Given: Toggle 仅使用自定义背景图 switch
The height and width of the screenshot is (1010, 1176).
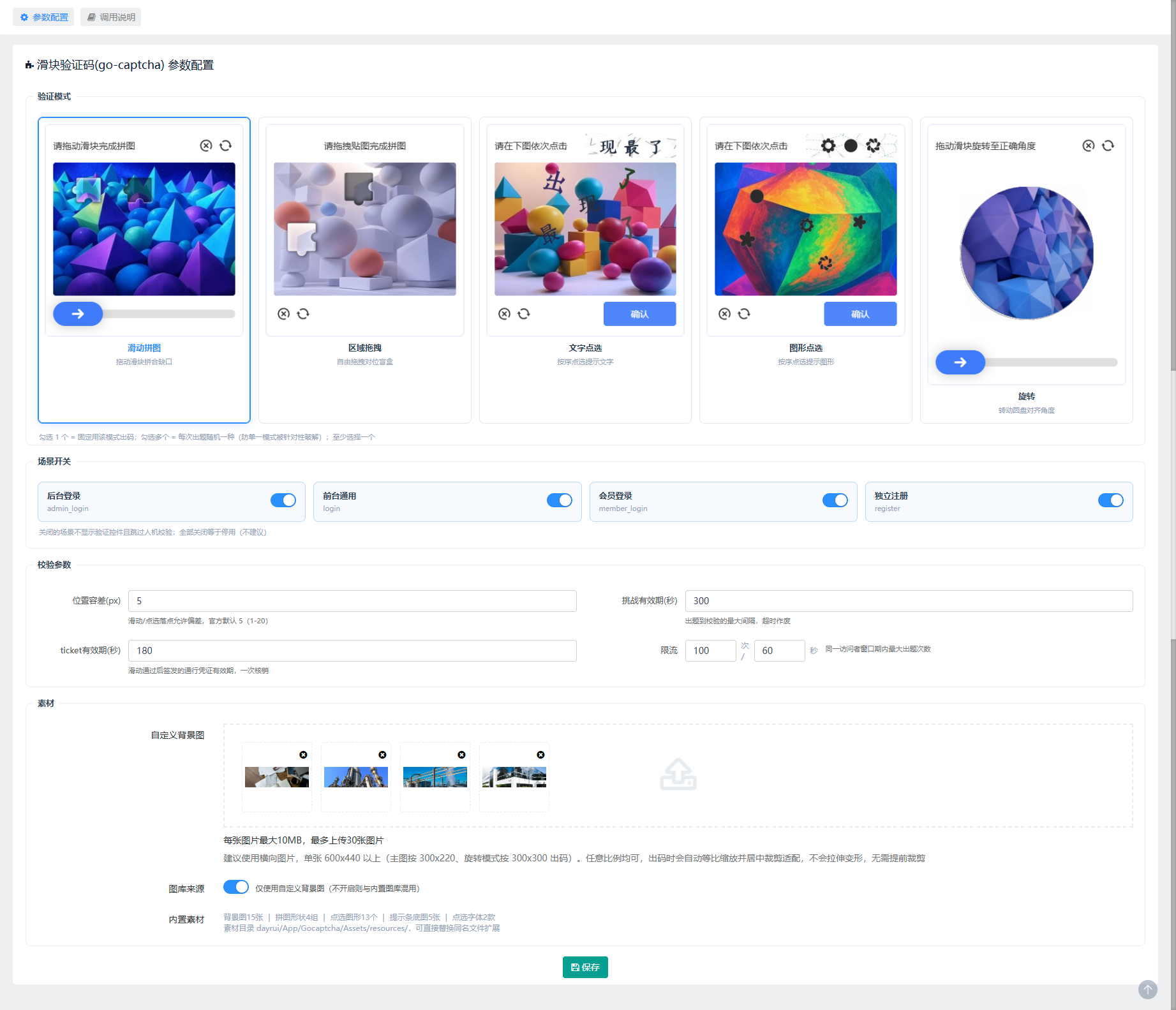Looking at the screenshot, I should coord(236,887).
